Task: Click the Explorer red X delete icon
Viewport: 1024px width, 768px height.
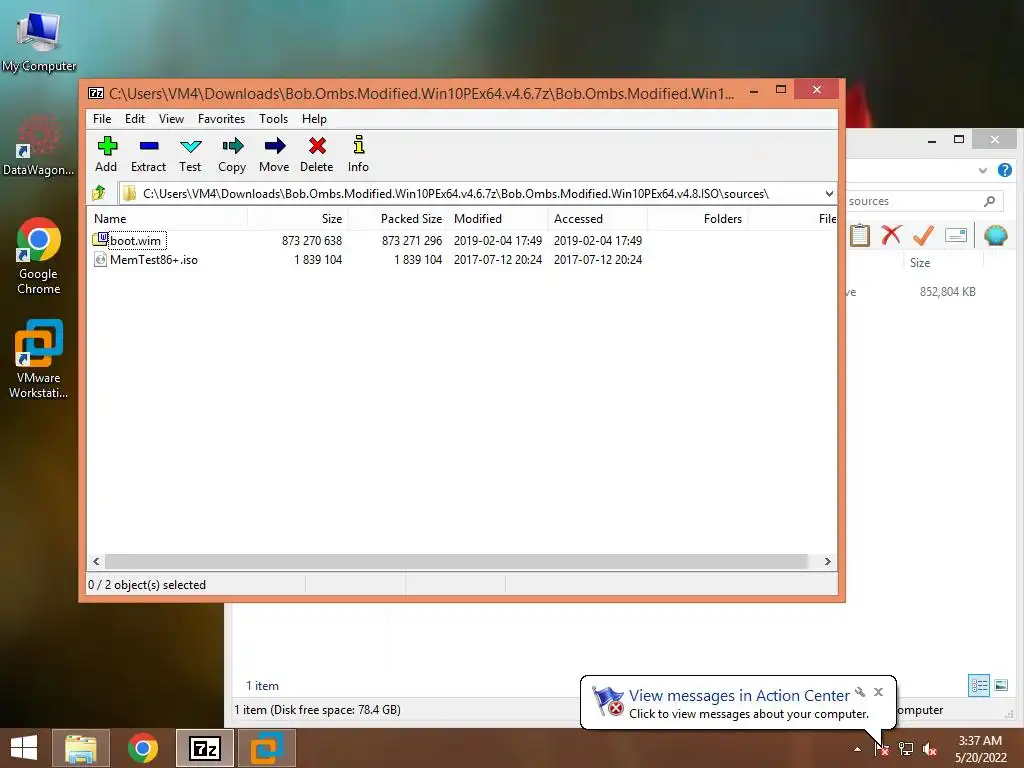Action: (x=891, y=235)
